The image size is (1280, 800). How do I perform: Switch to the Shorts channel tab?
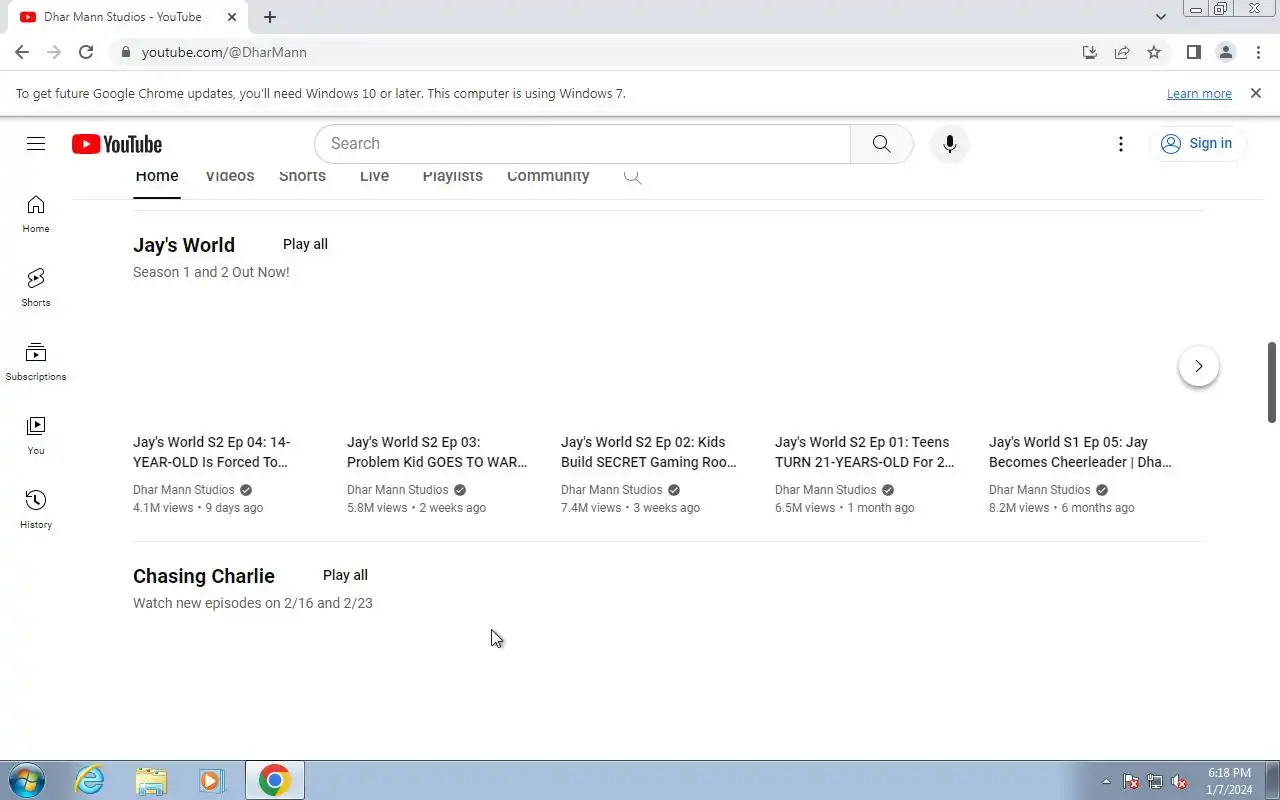(x=302, y=176)
